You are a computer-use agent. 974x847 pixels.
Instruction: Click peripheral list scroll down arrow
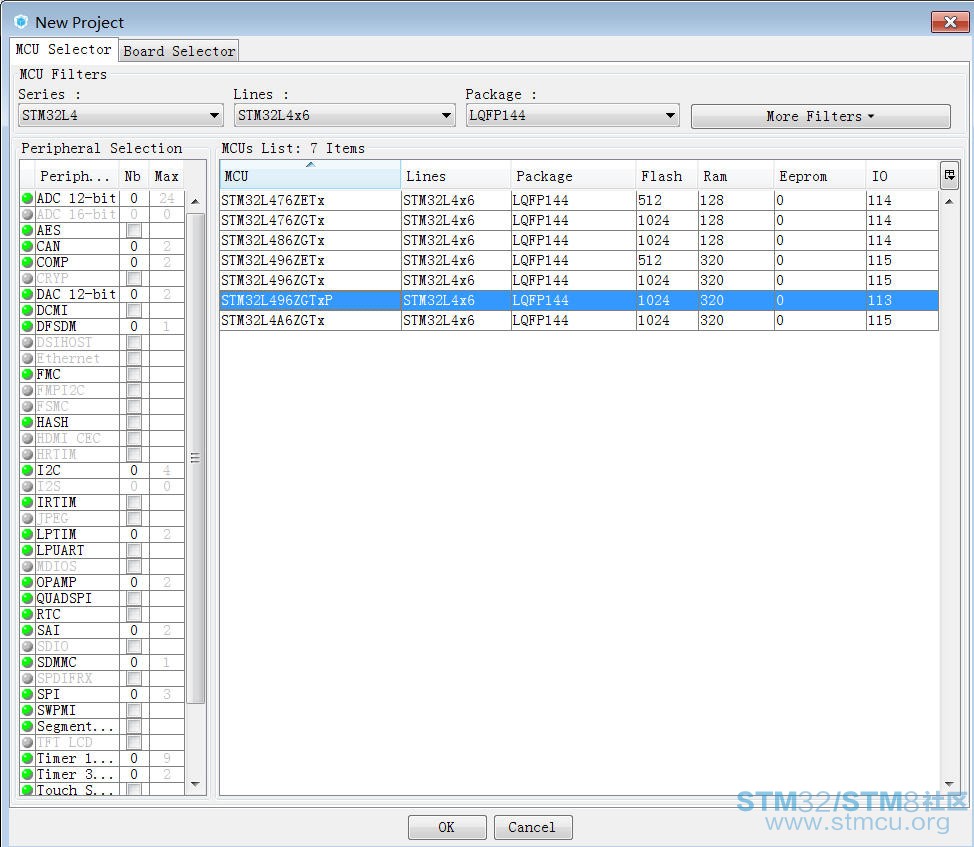(x=195, y=784)
